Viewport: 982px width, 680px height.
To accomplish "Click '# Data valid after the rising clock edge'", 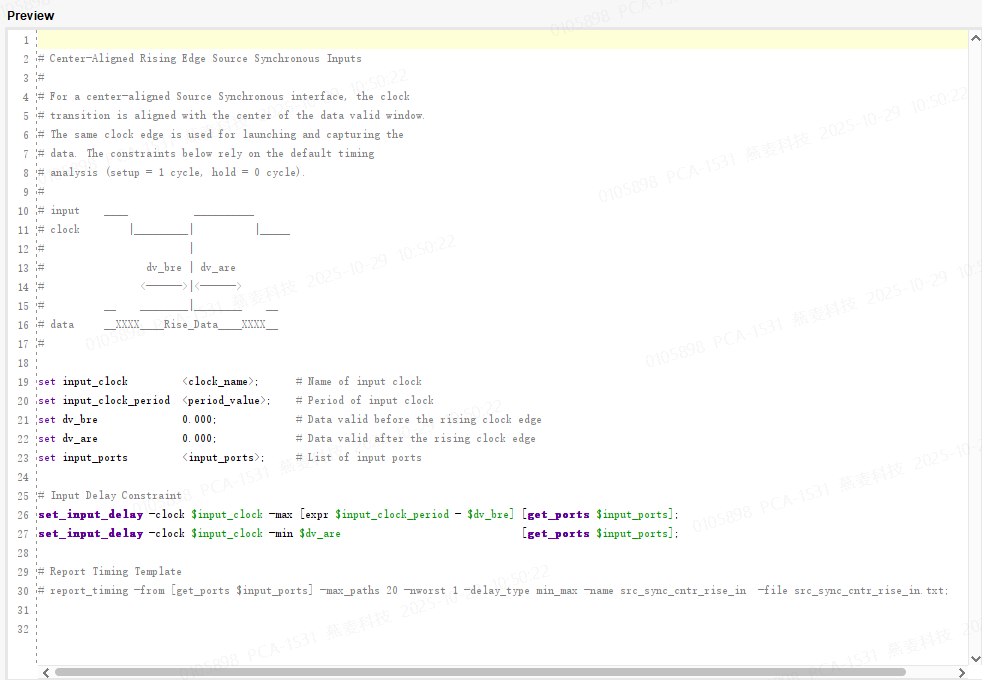I will pos(415,438).
